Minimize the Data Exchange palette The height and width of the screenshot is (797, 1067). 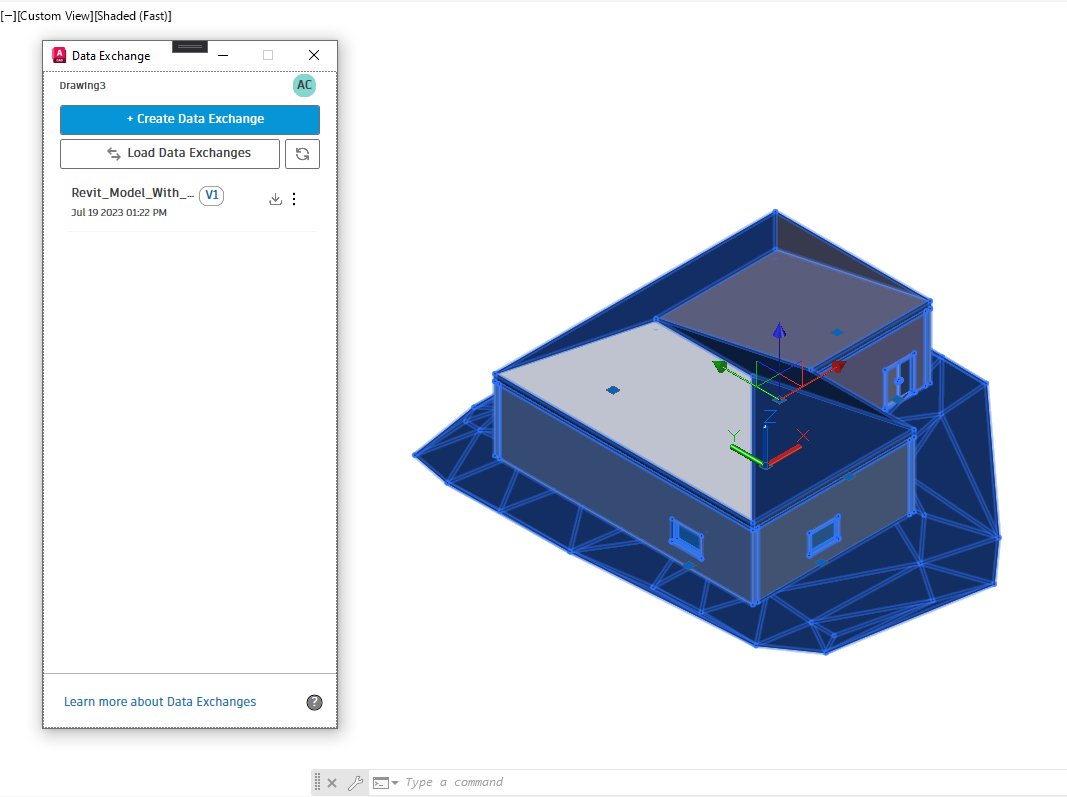click(223, 55)
